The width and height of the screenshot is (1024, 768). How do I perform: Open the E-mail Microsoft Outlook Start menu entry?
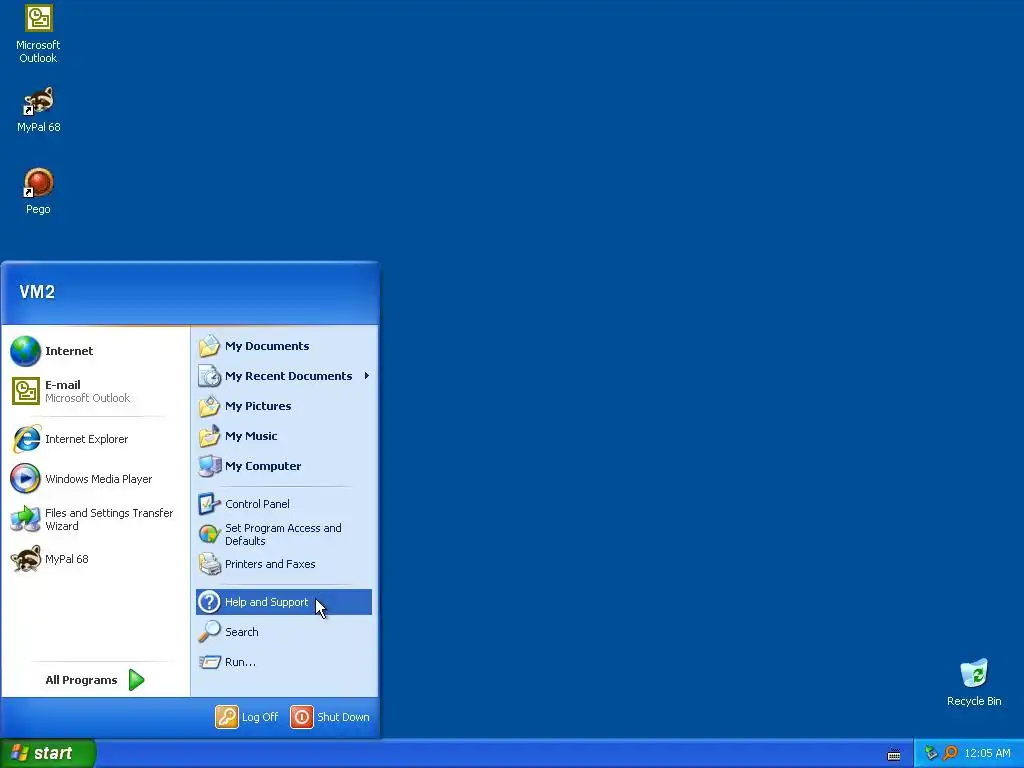95,391
